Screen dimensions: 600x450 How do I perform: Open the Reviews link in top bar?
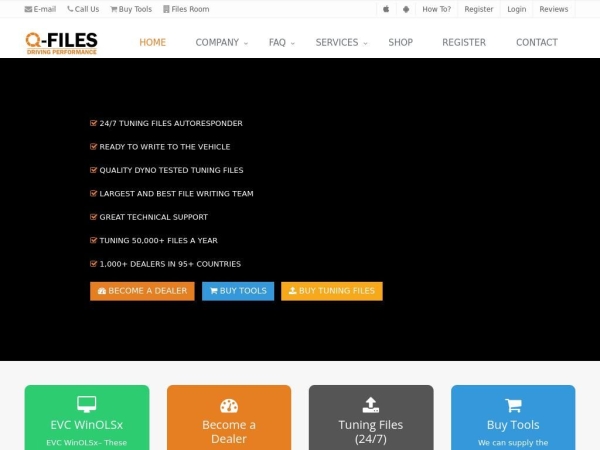click(x=553, y=9)
